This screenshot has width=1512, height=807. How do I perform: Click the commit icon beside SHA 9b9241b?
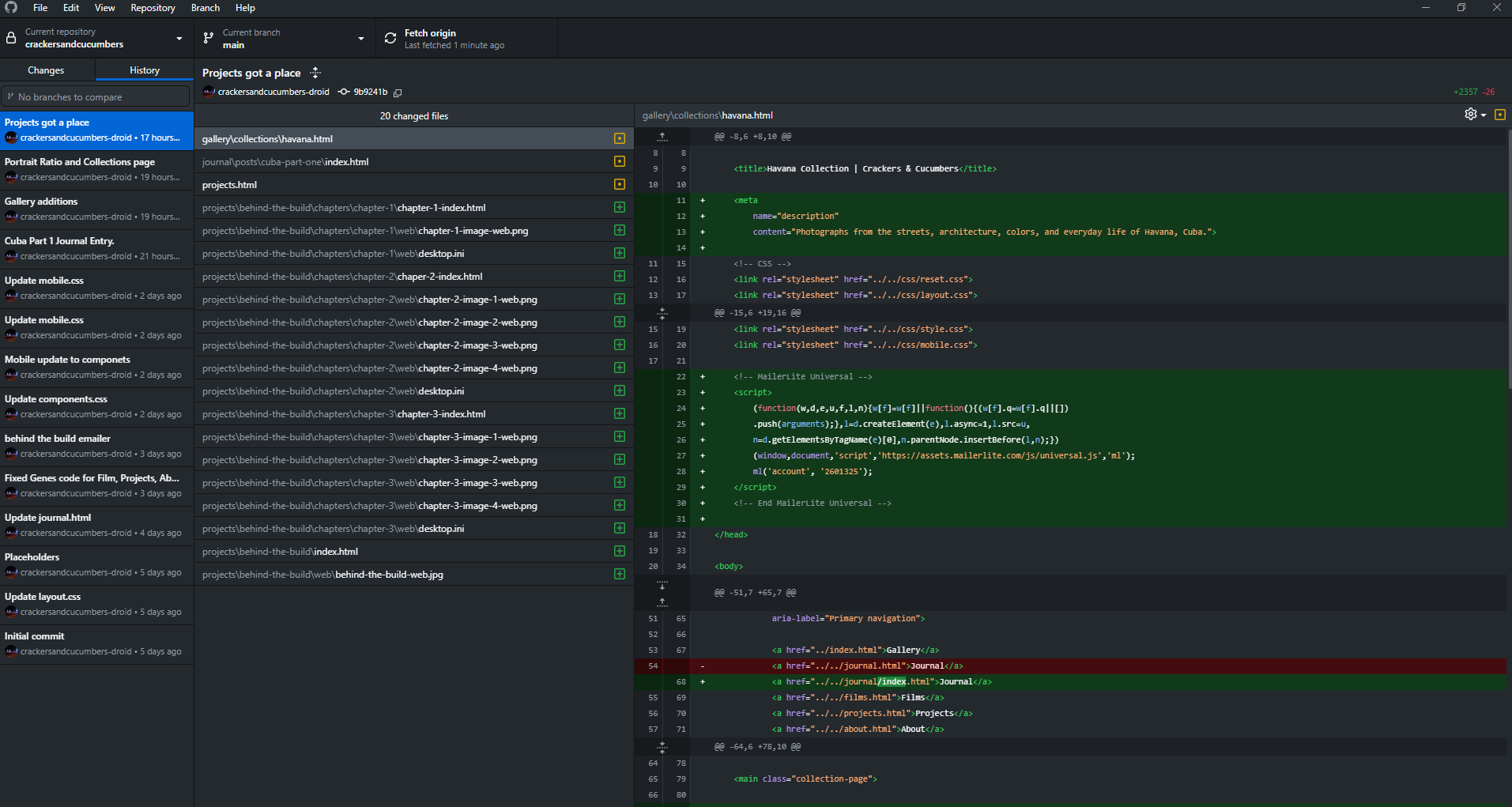[x=344, y=92]
